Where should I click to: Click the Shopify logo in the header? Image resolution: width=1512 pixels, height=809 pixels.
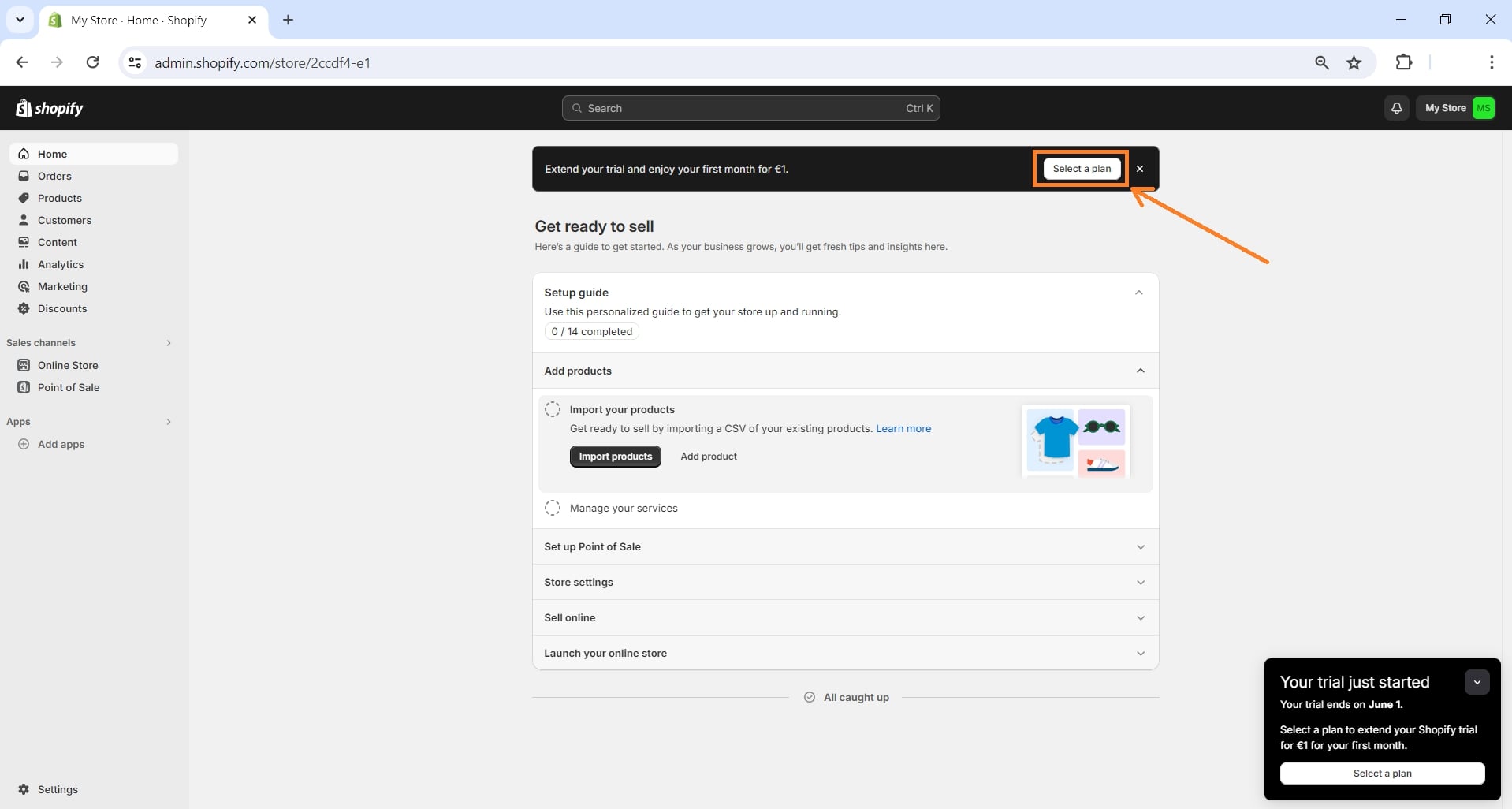click(x=50, y=108)
